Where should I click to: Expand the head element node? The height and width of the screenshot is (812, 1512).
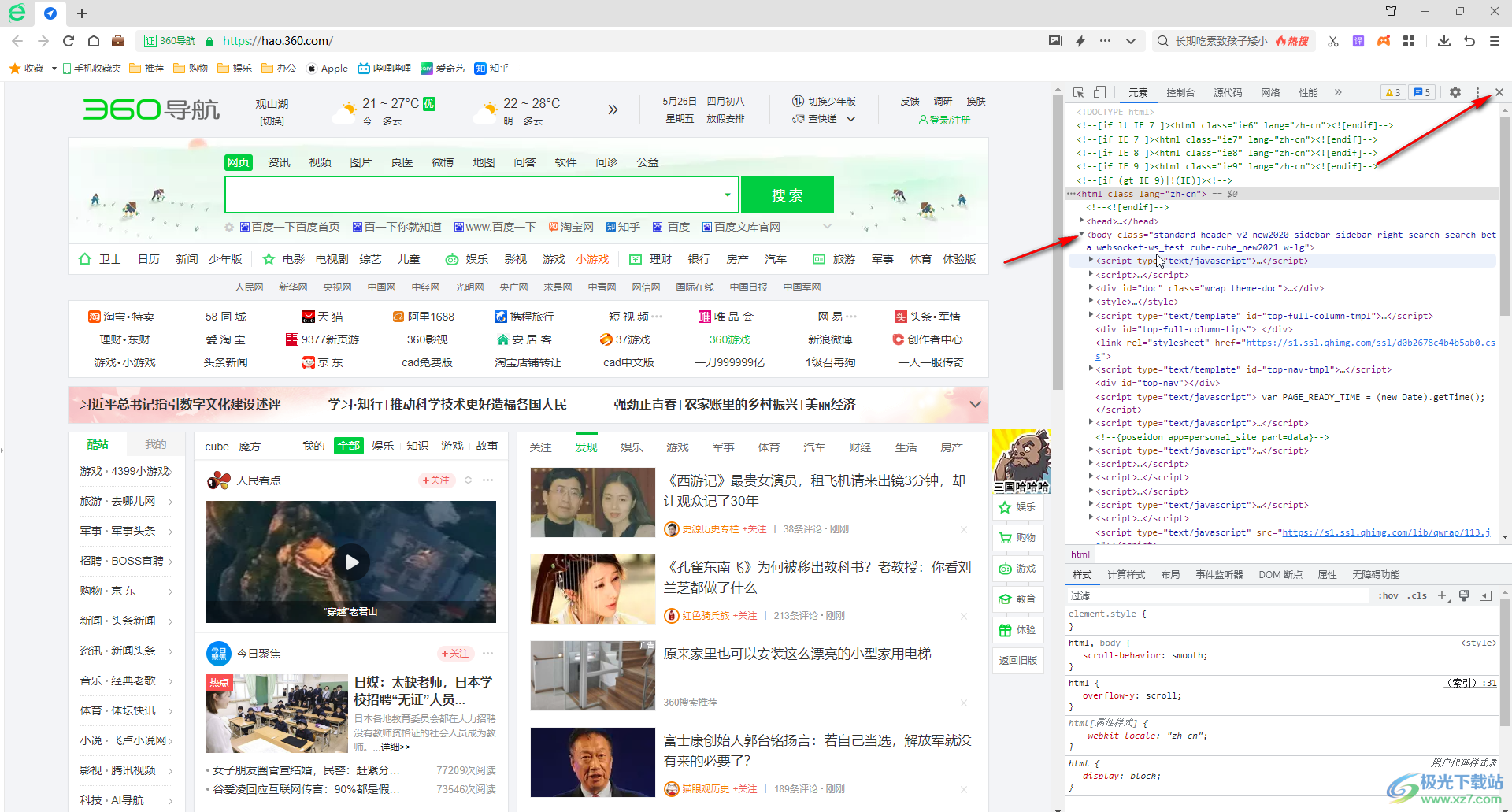1082,221
